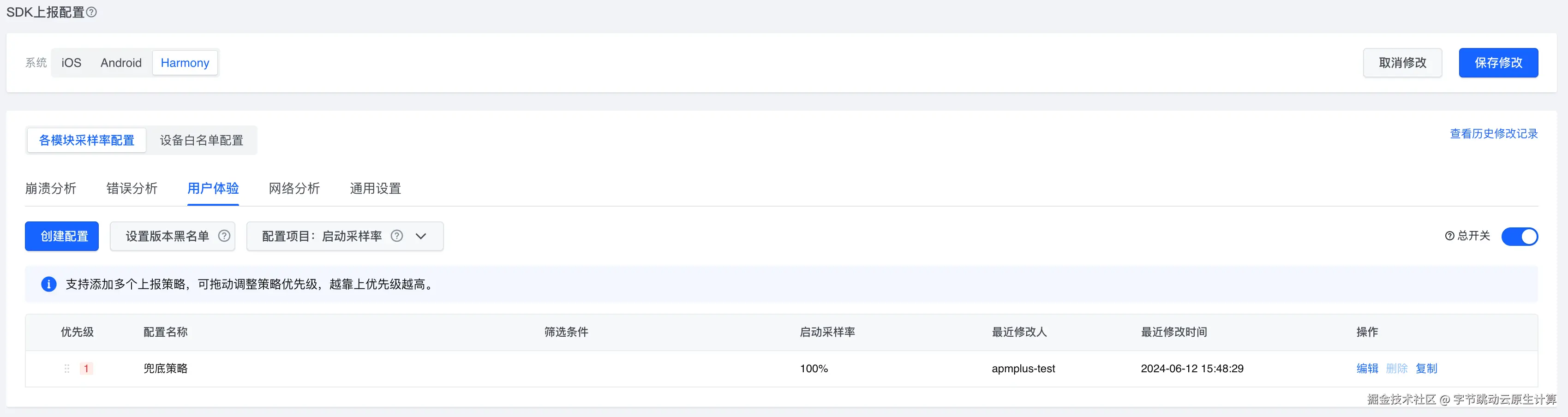Select the iOS system option
Viewport: 1568px width, 417px height.
pyautogui.click(x=71, y=63)
